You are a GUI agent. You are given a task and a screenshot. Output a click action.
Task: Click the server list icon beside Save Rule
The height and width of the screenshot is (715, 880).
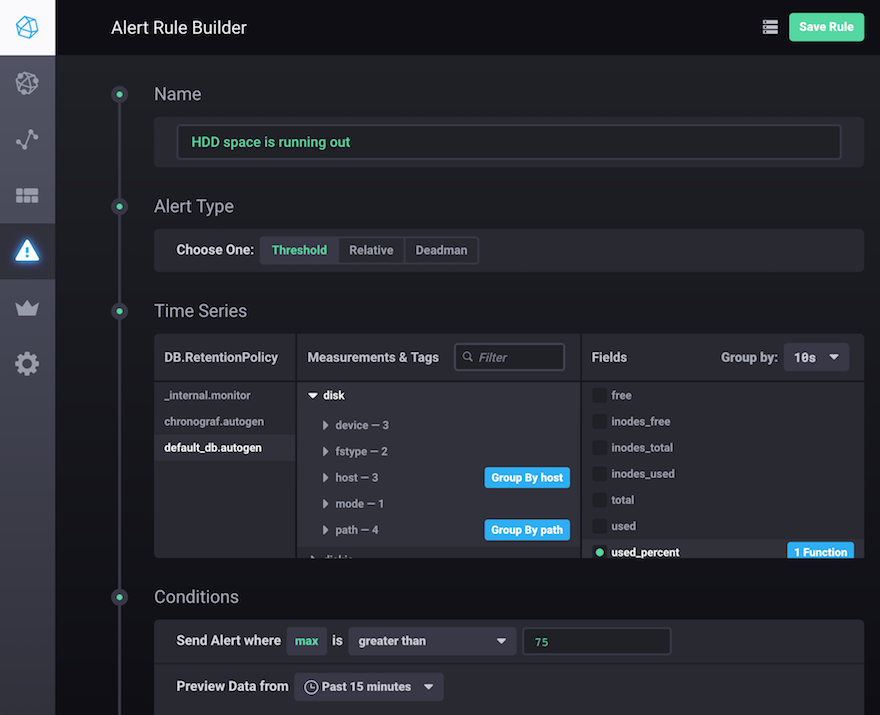pos(770,27)
